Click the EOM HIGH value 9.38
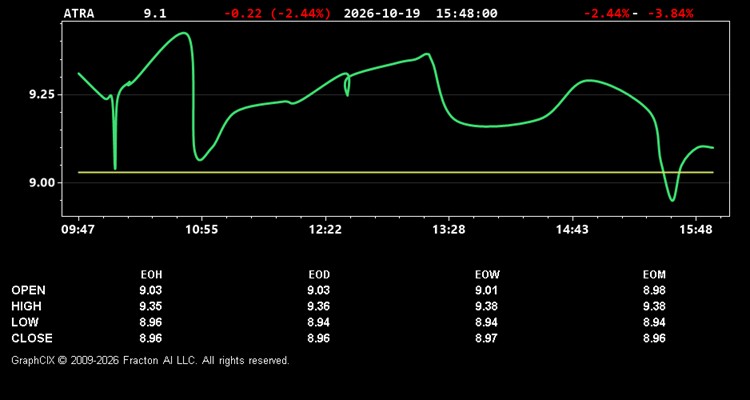750x400 pixels. (x=654, y=306)
